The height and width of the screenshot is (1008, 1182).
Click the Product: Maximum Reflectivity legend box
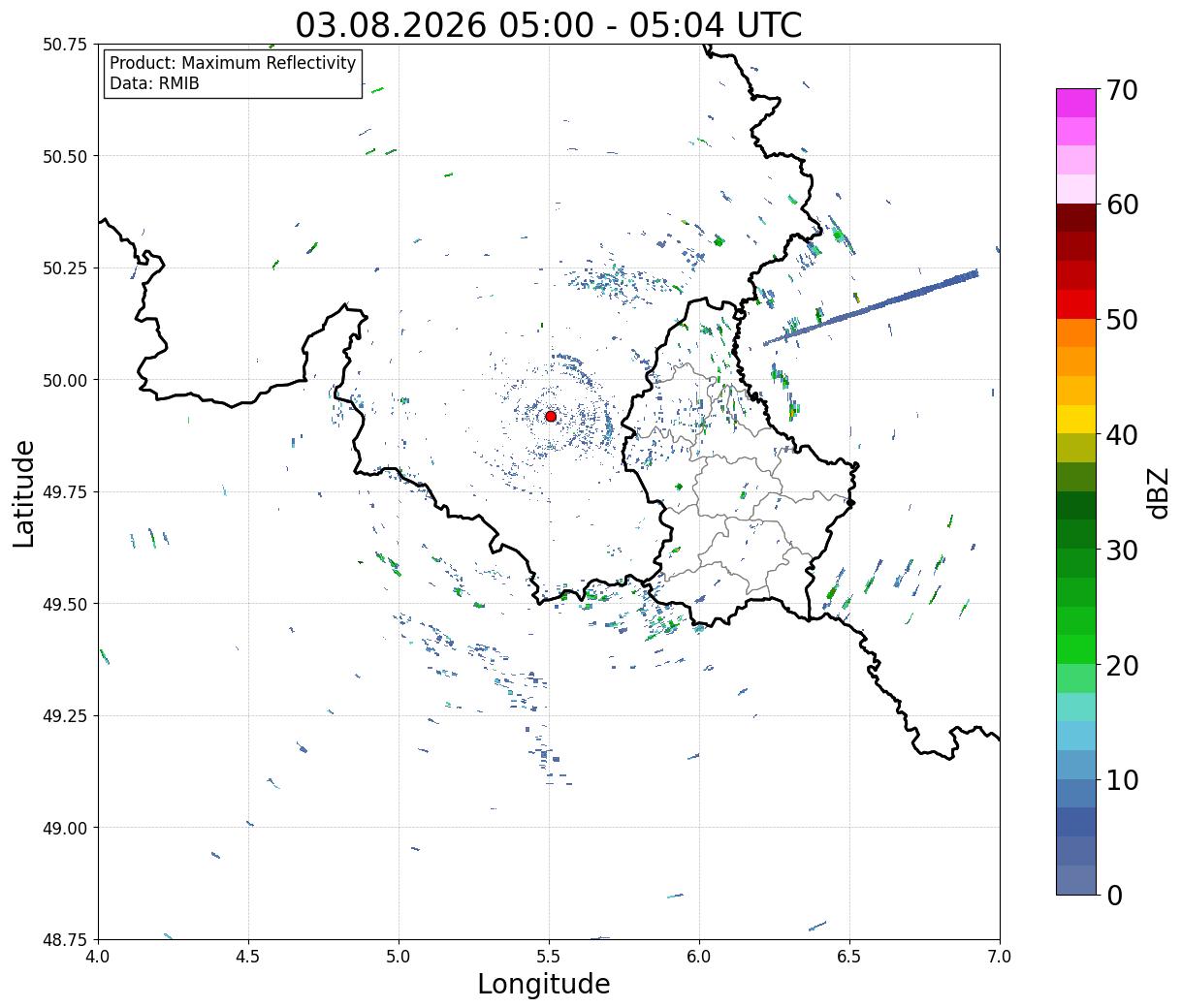pos(233,74)
